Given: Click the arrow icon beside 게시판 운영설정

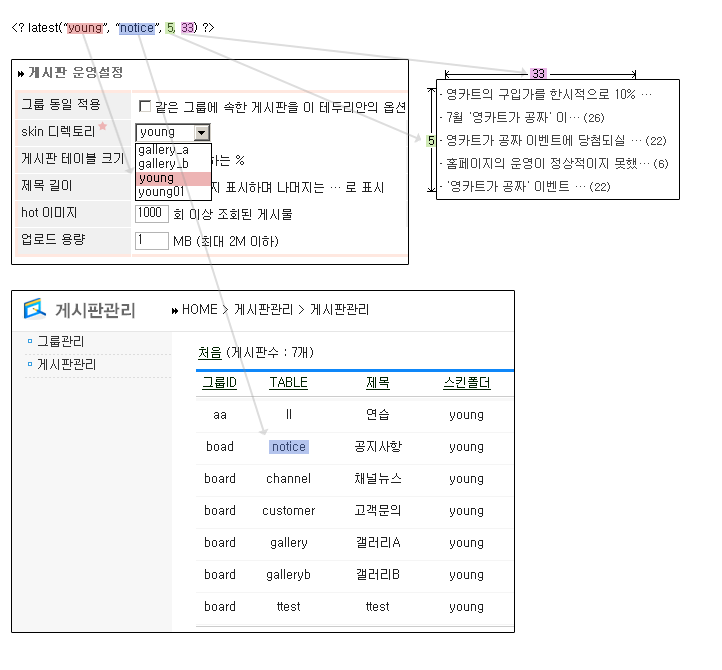Looking at the screenshot, I should 22,73.
